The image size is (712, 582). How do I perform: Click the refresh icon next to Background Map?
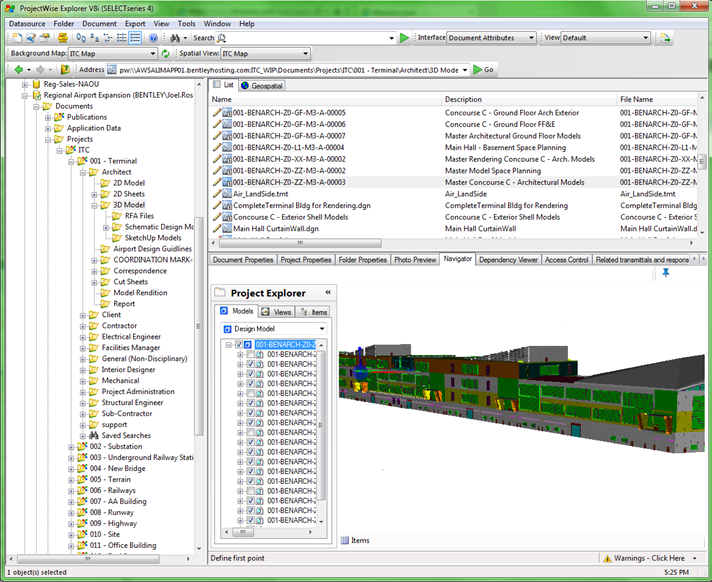(166, 54)
